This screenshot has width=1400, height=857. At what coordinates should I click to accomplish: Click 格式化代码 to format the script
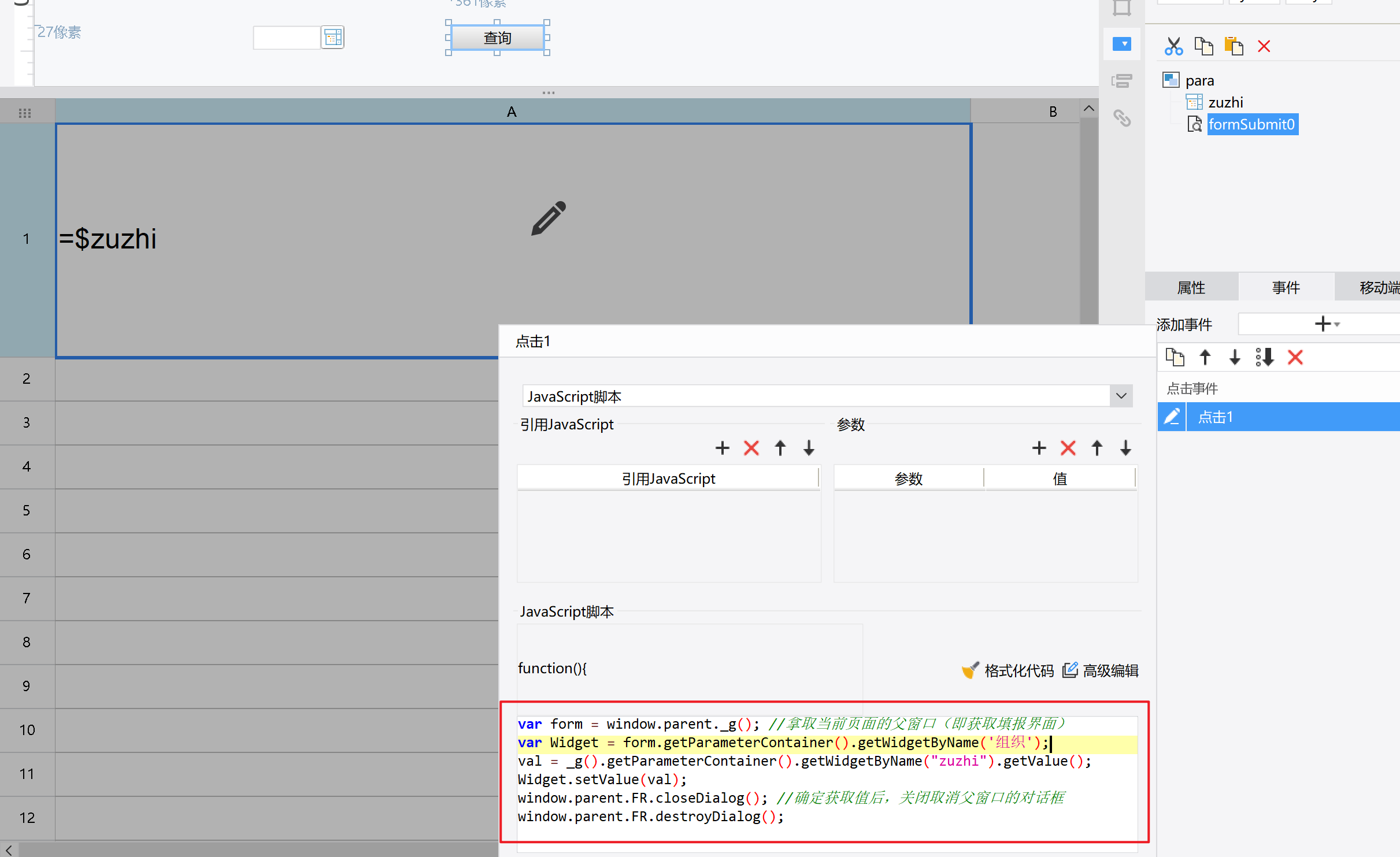[1008, 670]
